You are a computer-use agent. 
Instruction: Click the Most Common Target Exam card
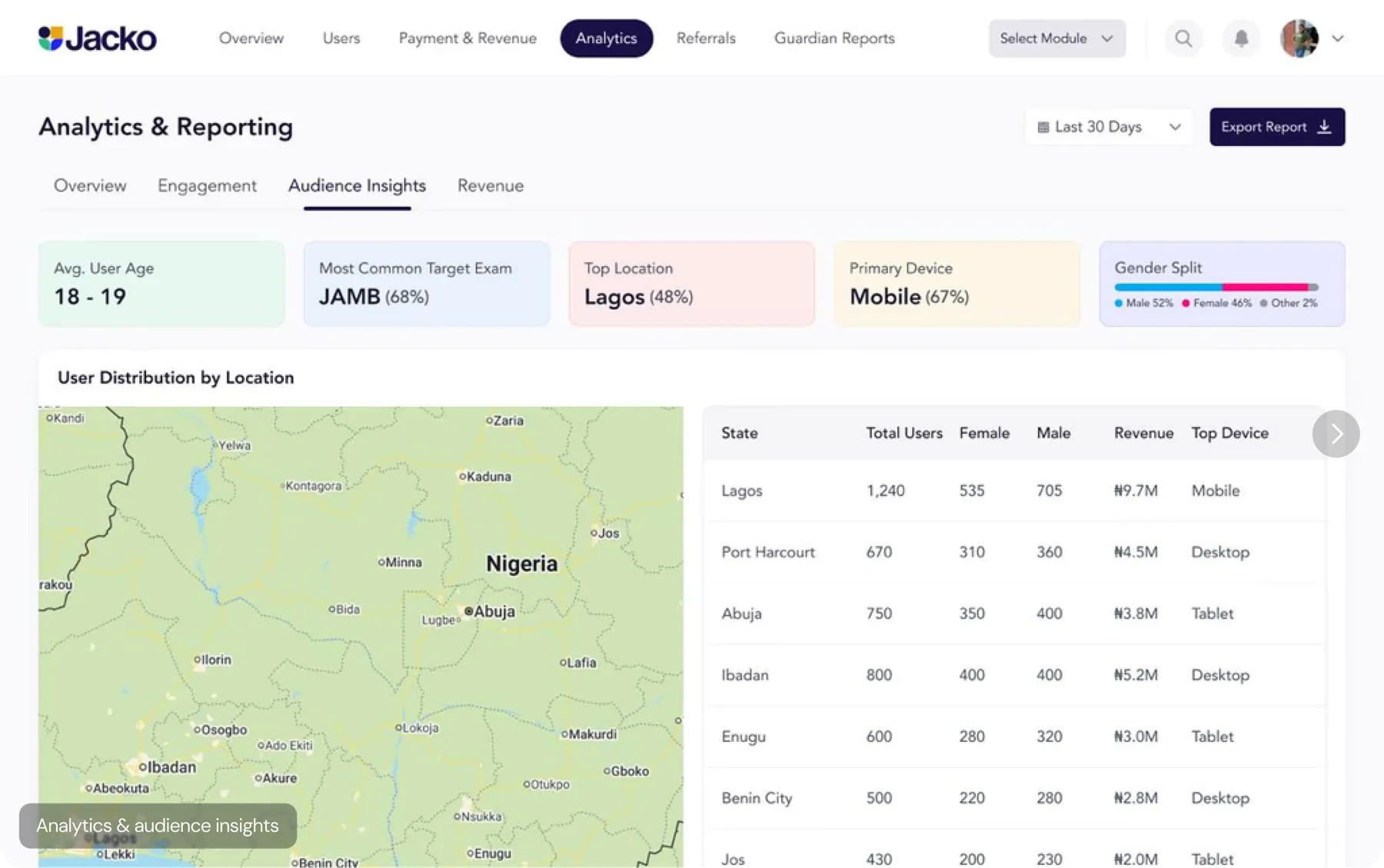[427, 284]
